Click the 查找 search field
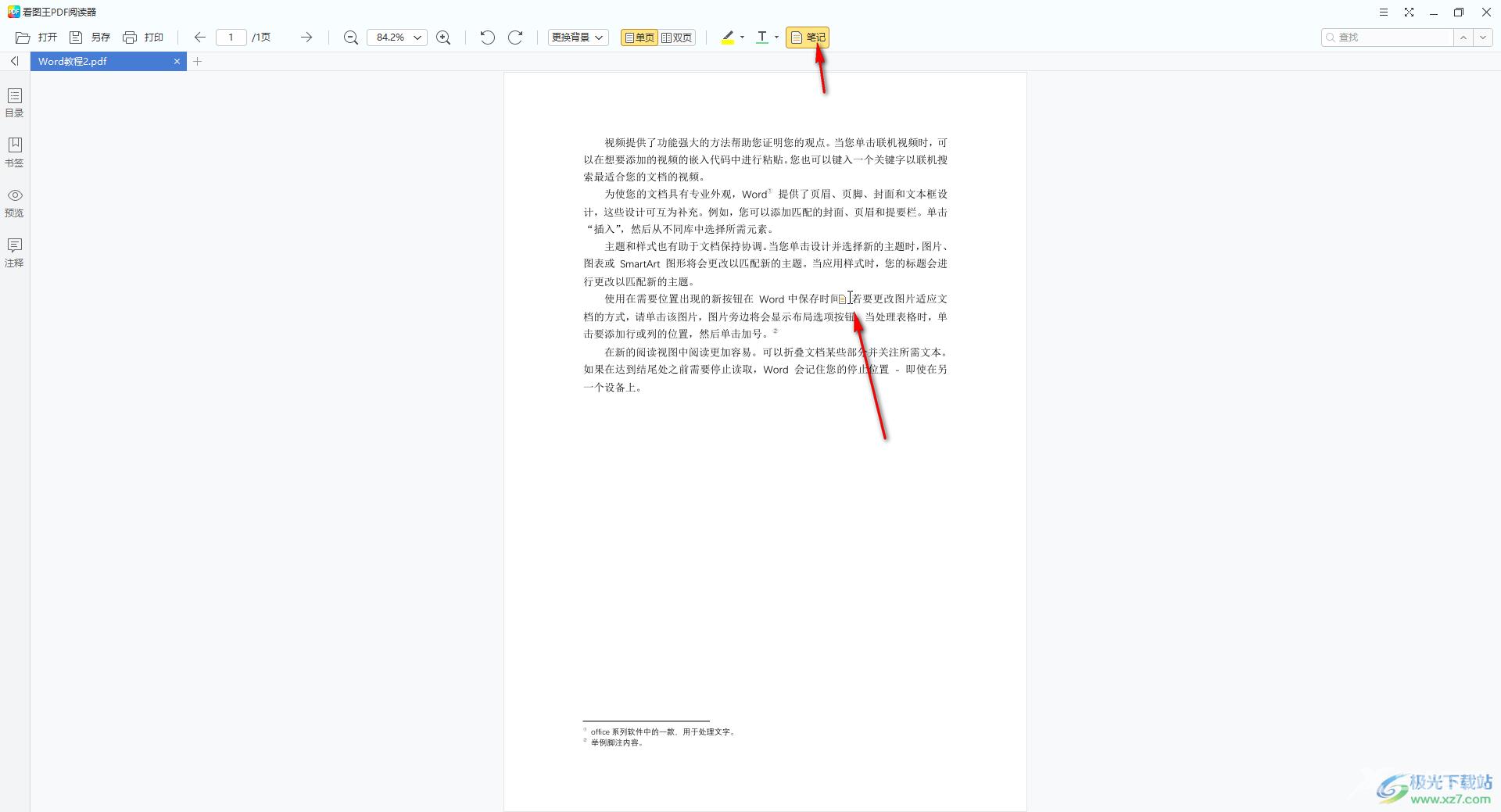Screen dimensions: 1501x812 point(1387,38)
